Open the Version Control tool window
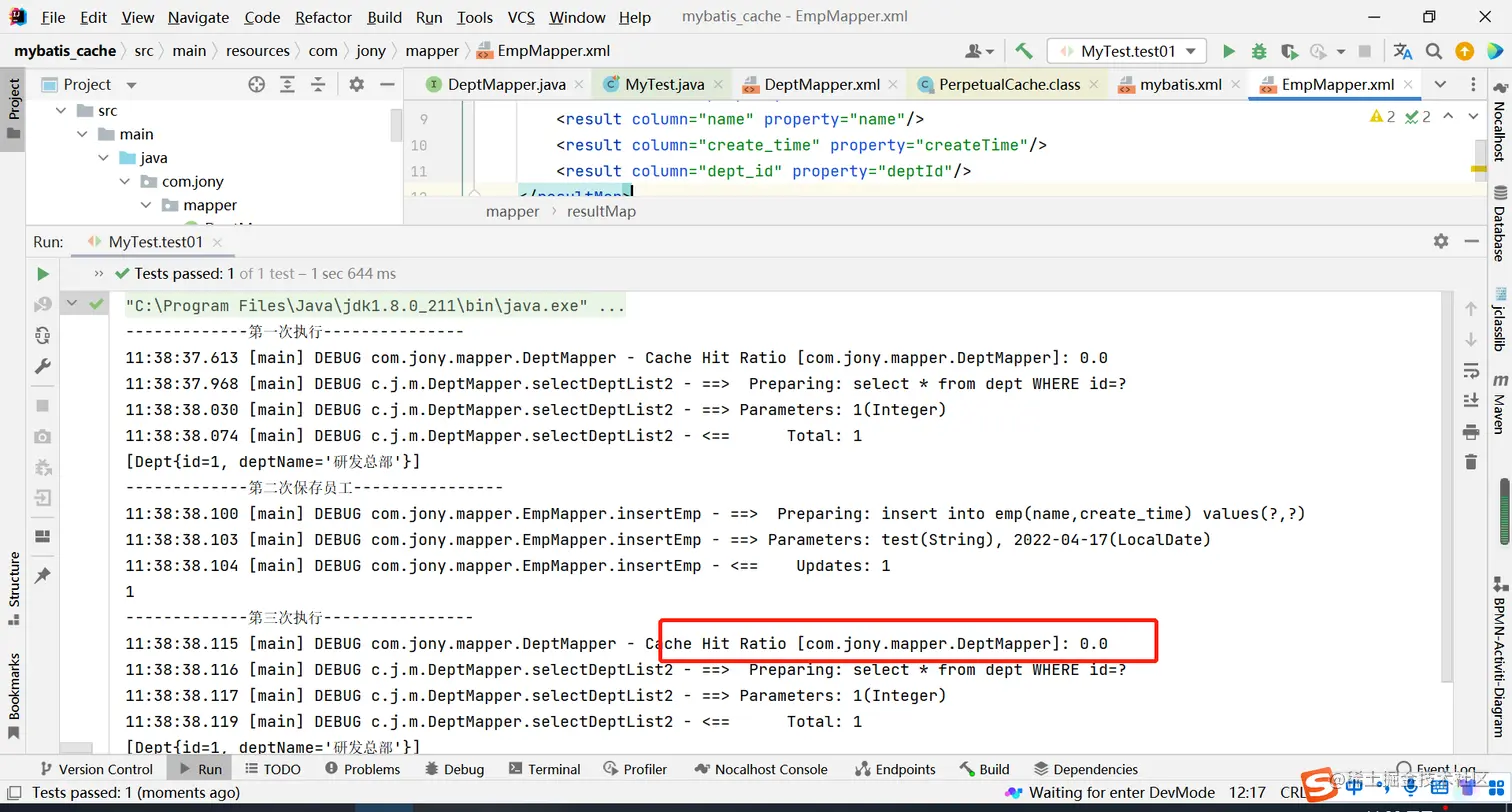This screenshot has height=812, width=1512. 95,769
